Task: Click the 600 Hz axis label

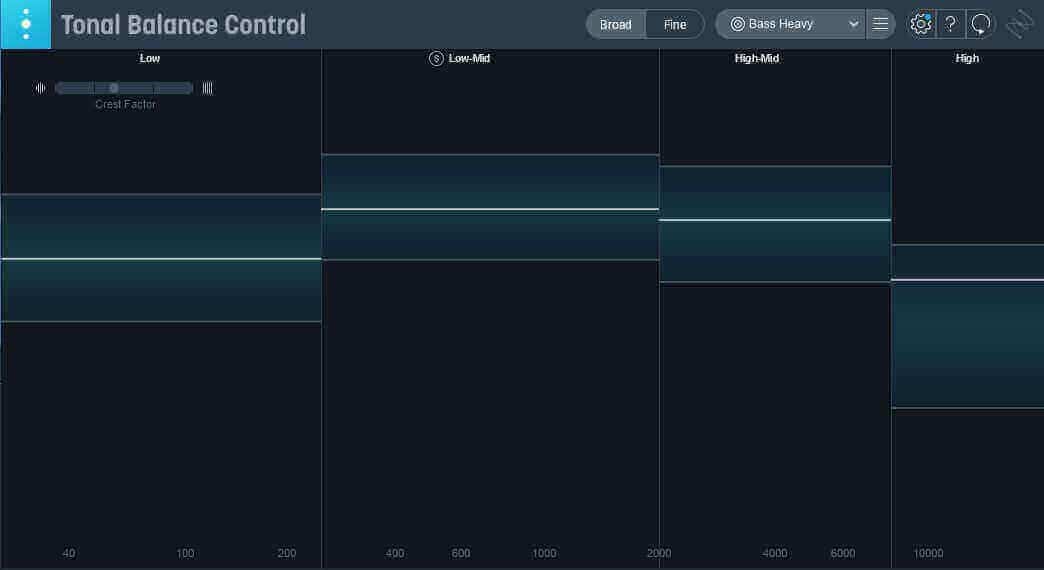Action: (461, 553)
